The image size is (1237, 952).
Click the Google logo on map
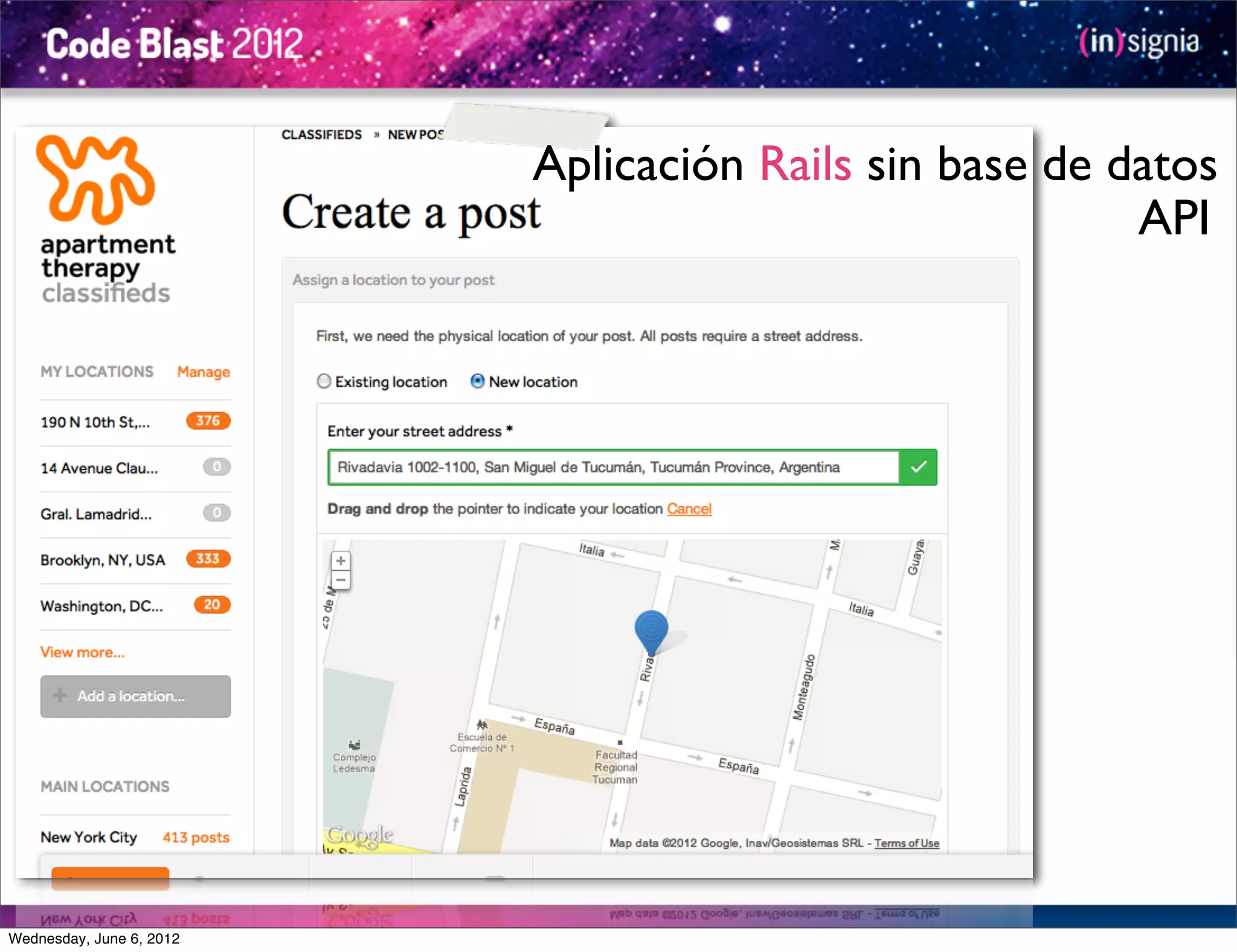359,835
